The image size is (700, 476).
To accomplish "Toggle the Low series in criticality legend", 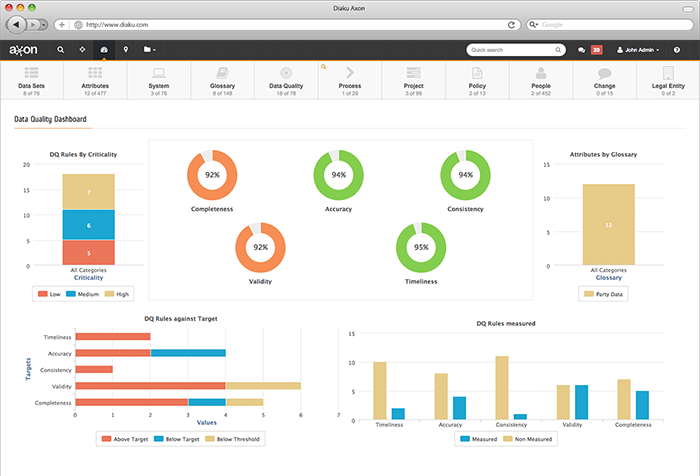I will click(x=51, y=294).
